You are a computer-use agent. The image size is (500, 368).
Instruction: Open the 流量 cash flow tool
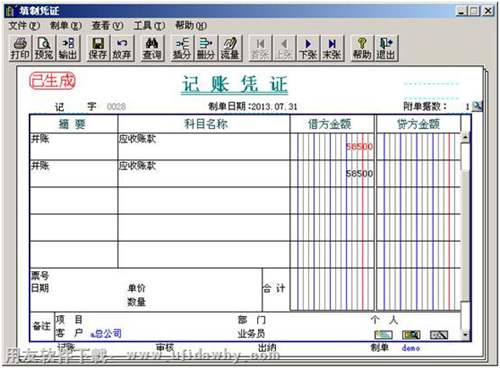(230, 48)
